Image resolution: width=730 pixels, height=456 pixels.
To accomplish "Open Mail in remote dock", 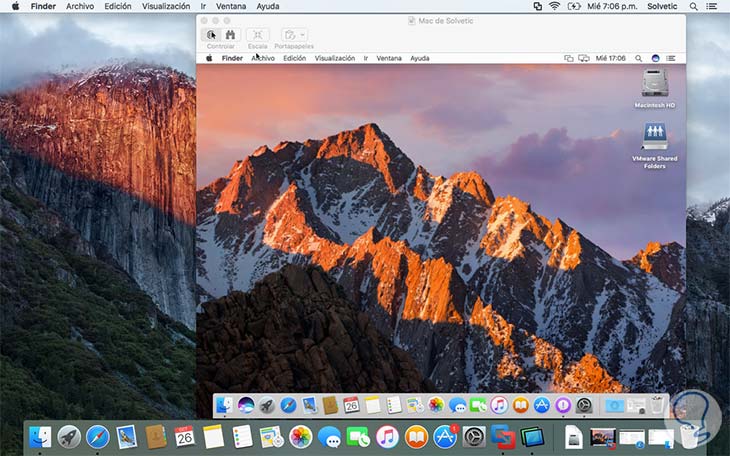I will 310,405.
